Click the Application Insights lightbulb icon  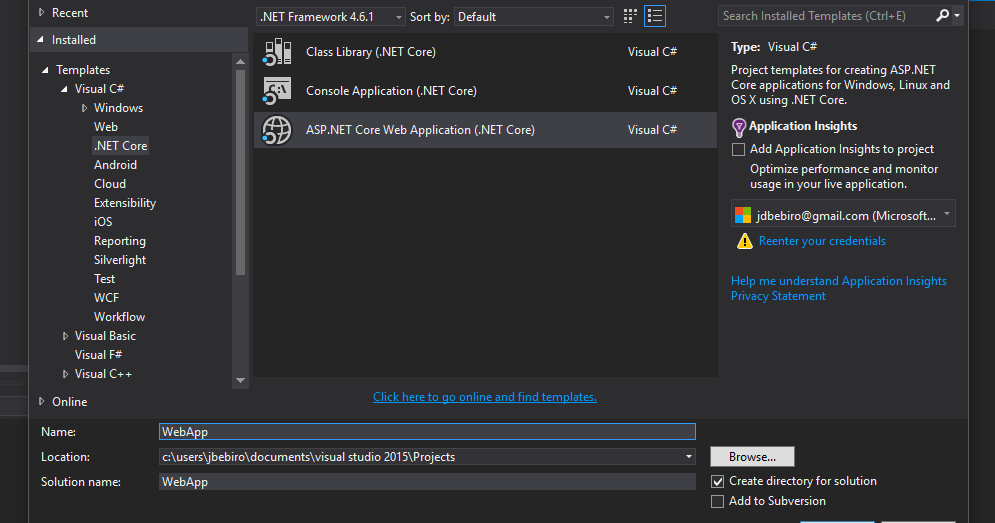(739, 128)
